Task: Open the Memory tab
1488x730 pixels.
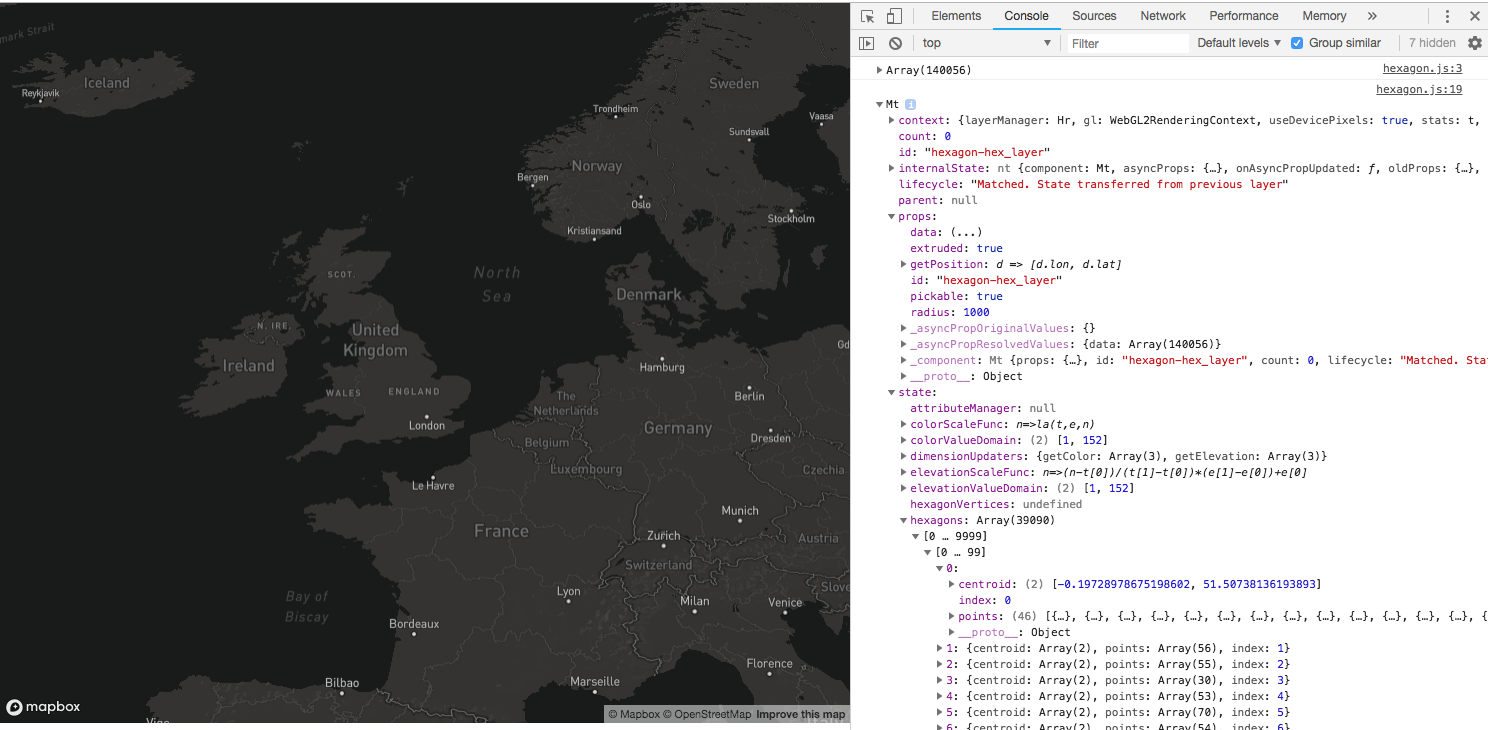Action: [1324, 16]
